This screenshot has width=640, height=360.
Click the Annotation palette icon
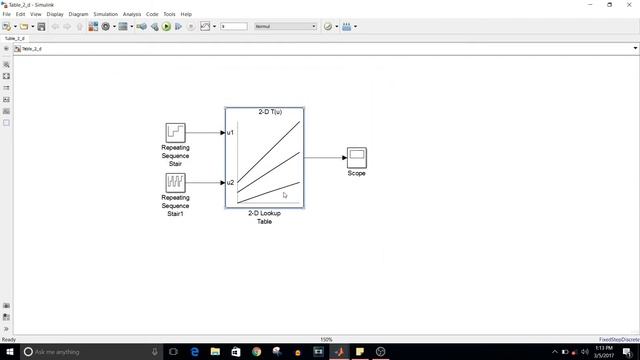[6, 100]
